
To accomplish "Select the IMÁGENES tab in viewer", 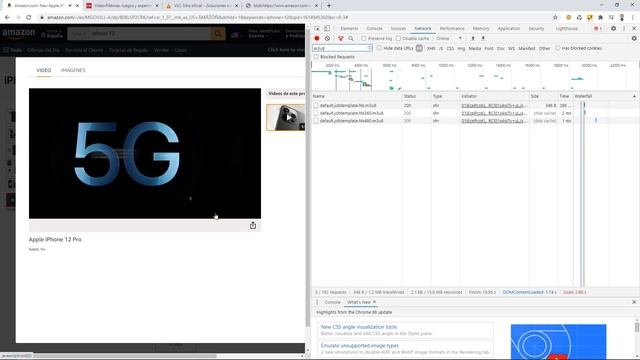I will (73, 70).
